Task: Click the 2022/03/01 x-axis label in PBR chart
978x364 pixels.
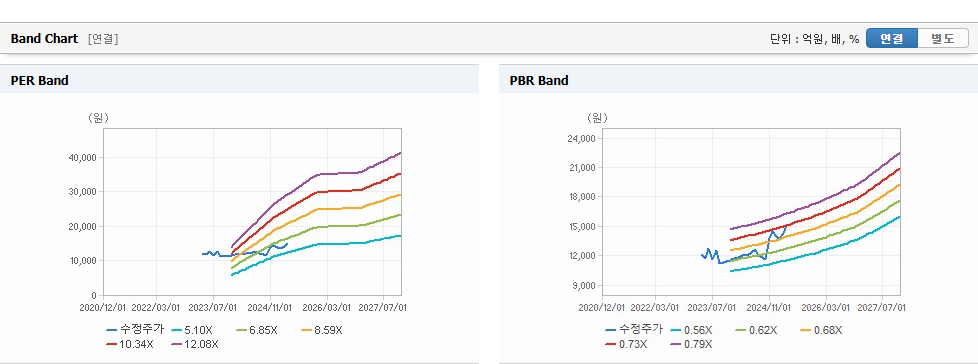Action: 656,307
